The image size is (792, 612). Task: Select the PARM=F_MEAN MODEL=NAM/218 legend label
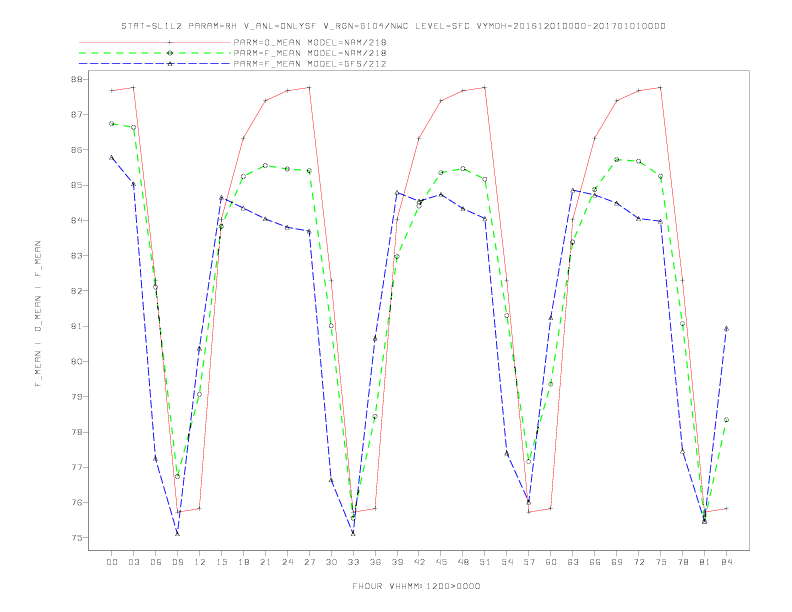coord(310,53)
